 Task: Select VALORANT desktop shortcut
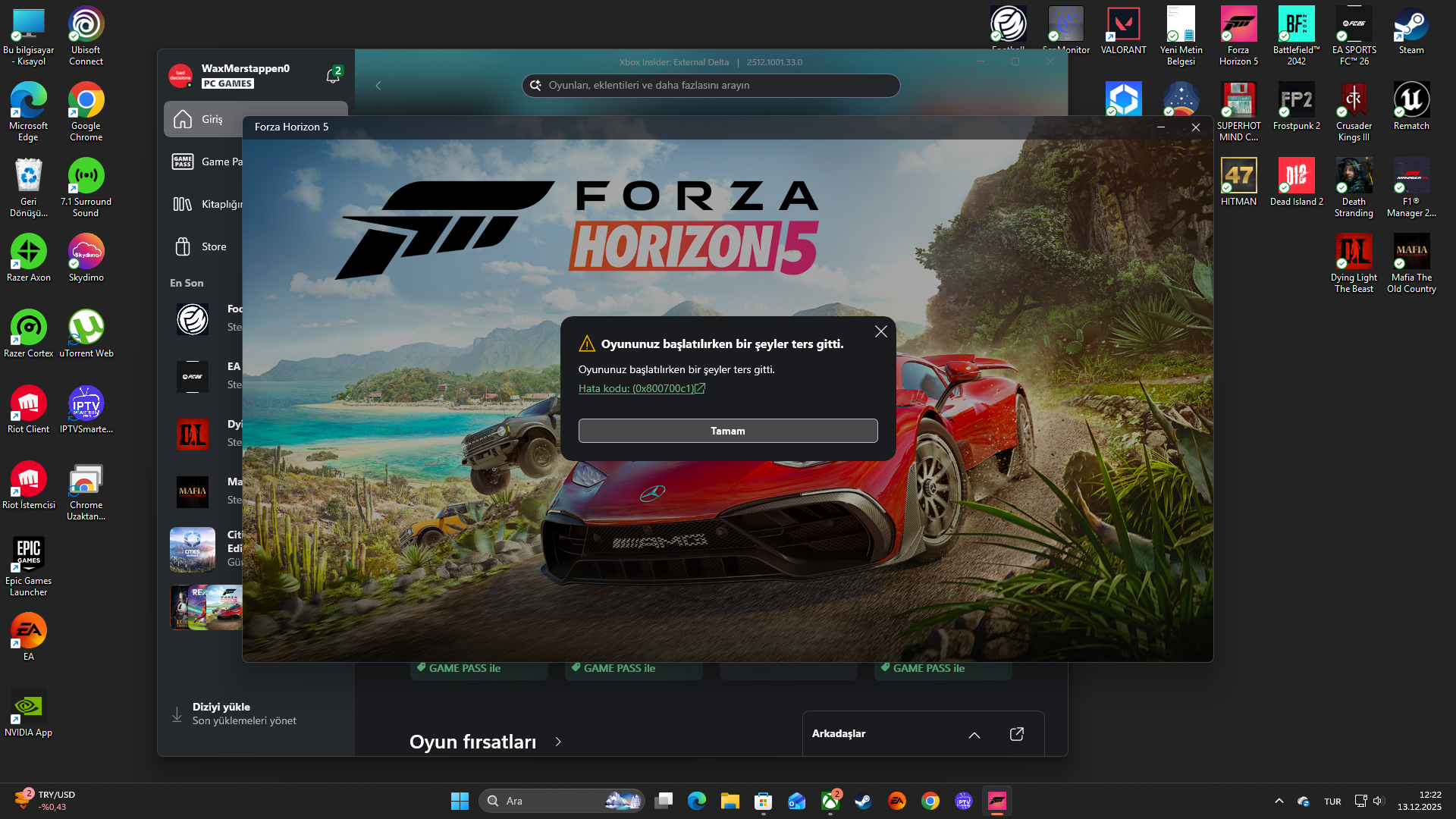pos(1123,30)
